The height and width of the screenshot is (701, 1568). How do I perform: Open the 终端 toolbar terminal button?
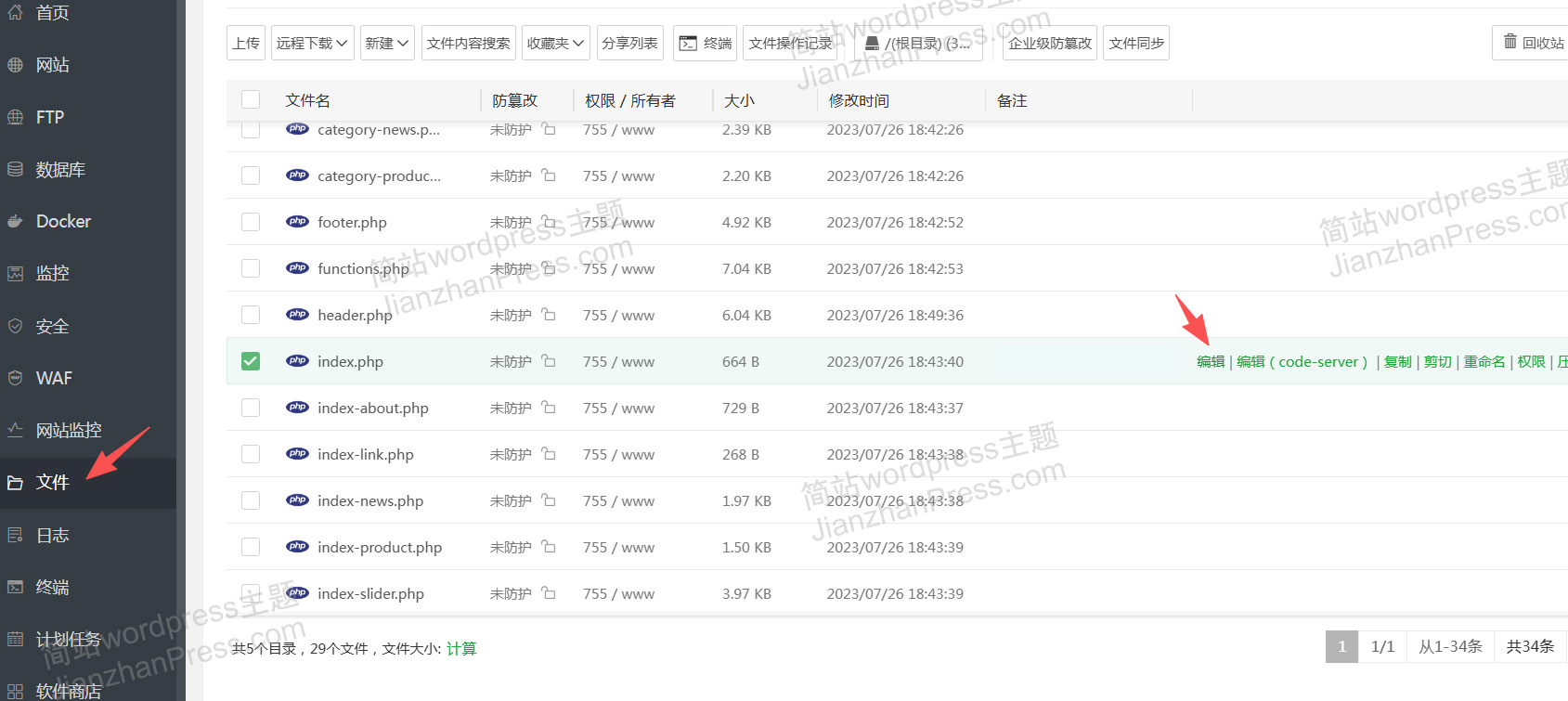pos(705,43)
